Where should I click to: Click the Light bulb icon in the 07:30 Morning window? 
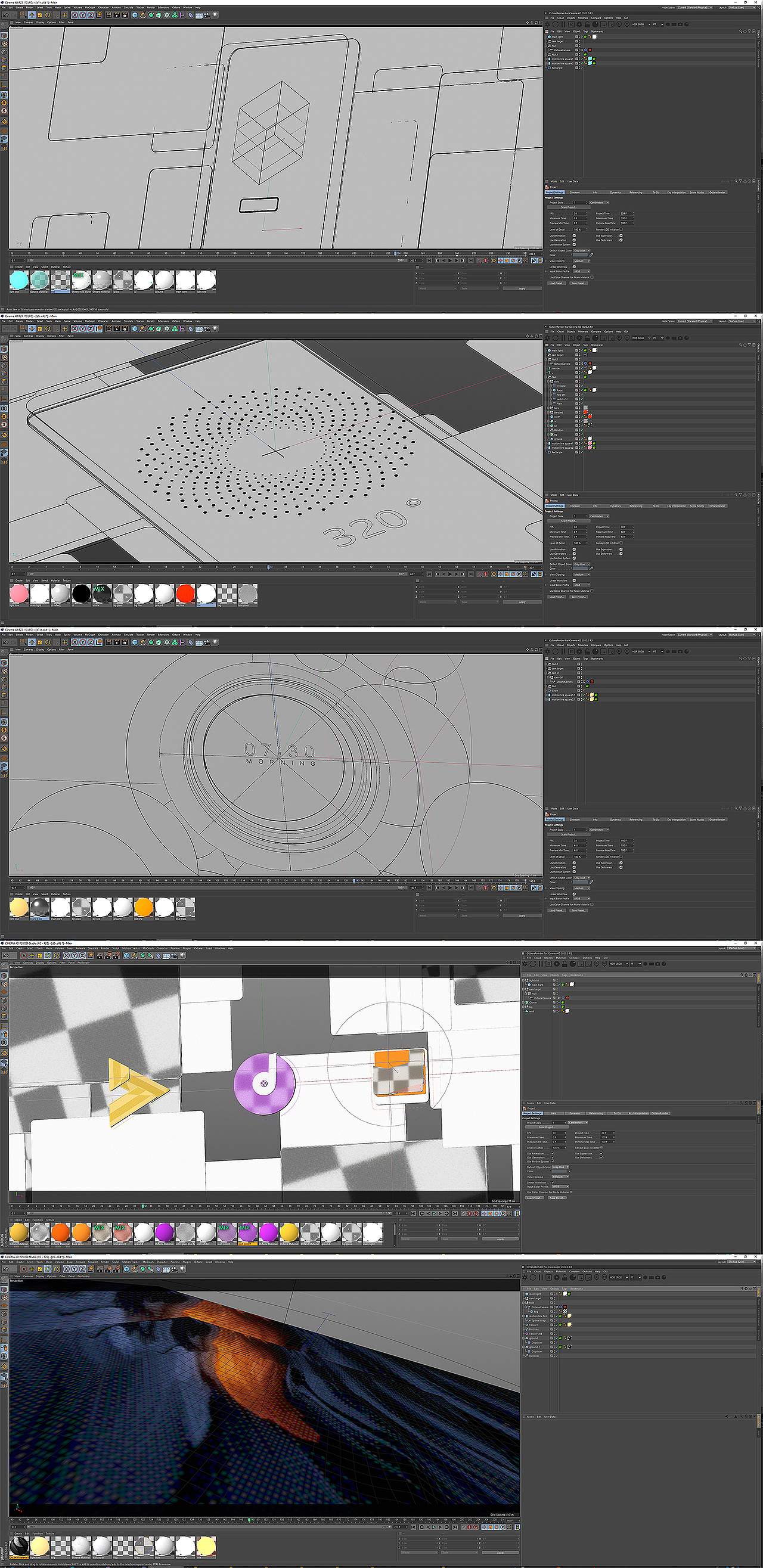point(215,642)
